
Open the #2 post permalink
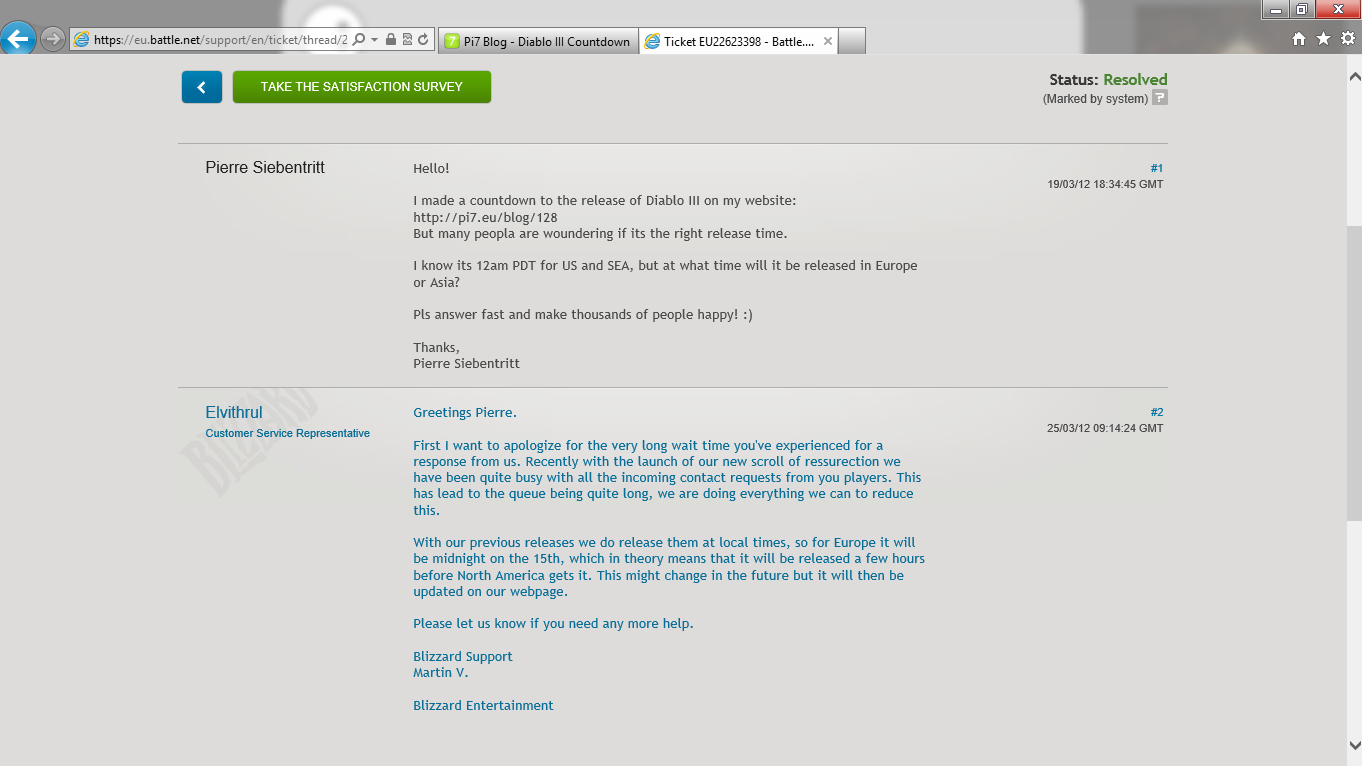(x=1156, y=412)
